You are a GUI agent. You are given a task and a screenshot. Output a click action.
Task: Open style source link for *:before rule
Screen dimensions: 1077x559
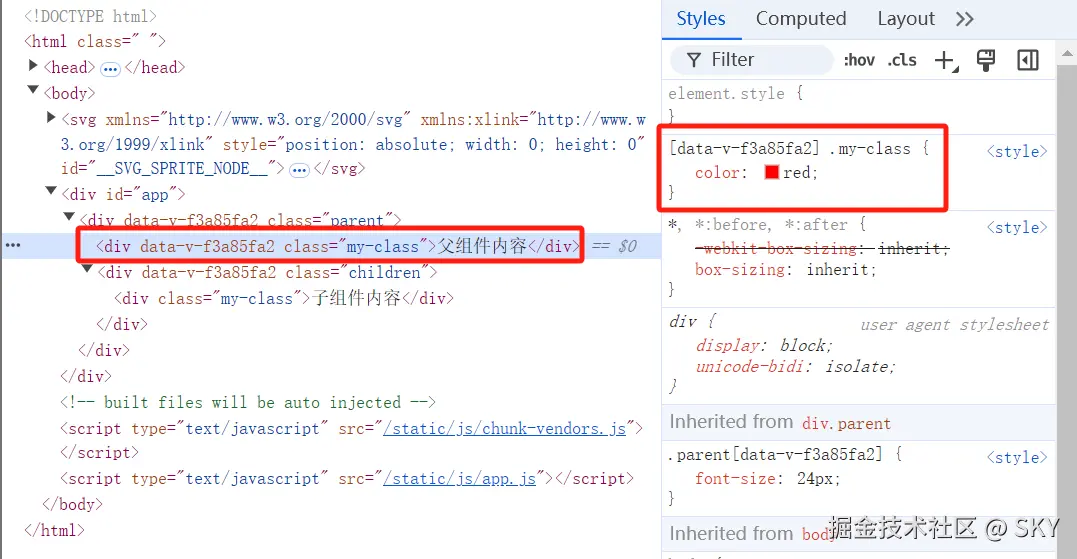(1017, 227)
